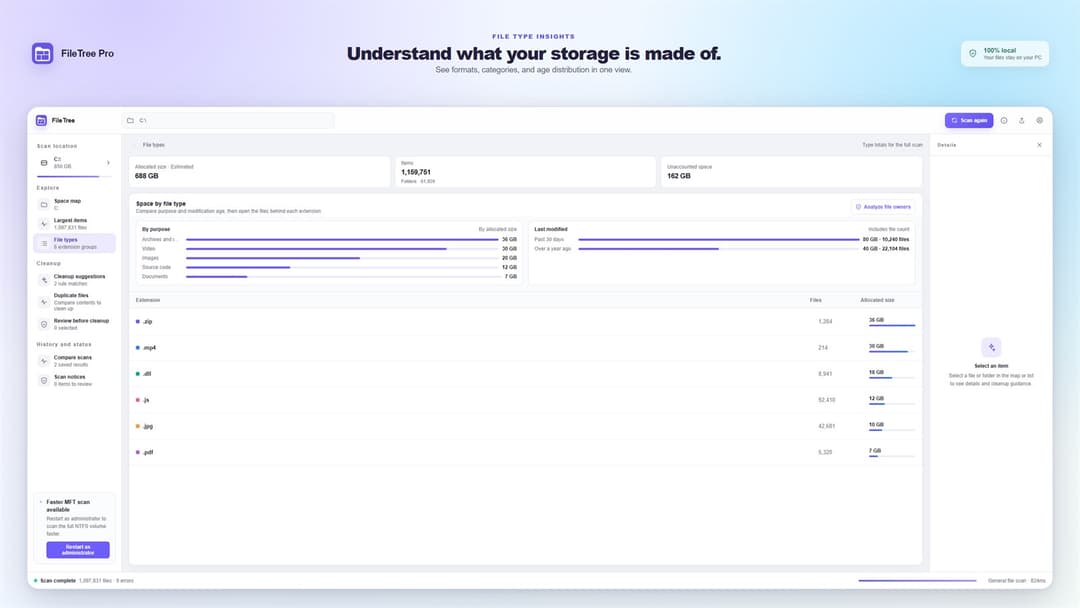
Task: Click the Extension column header
Action: pyautogui.click(x=148, y=300)
